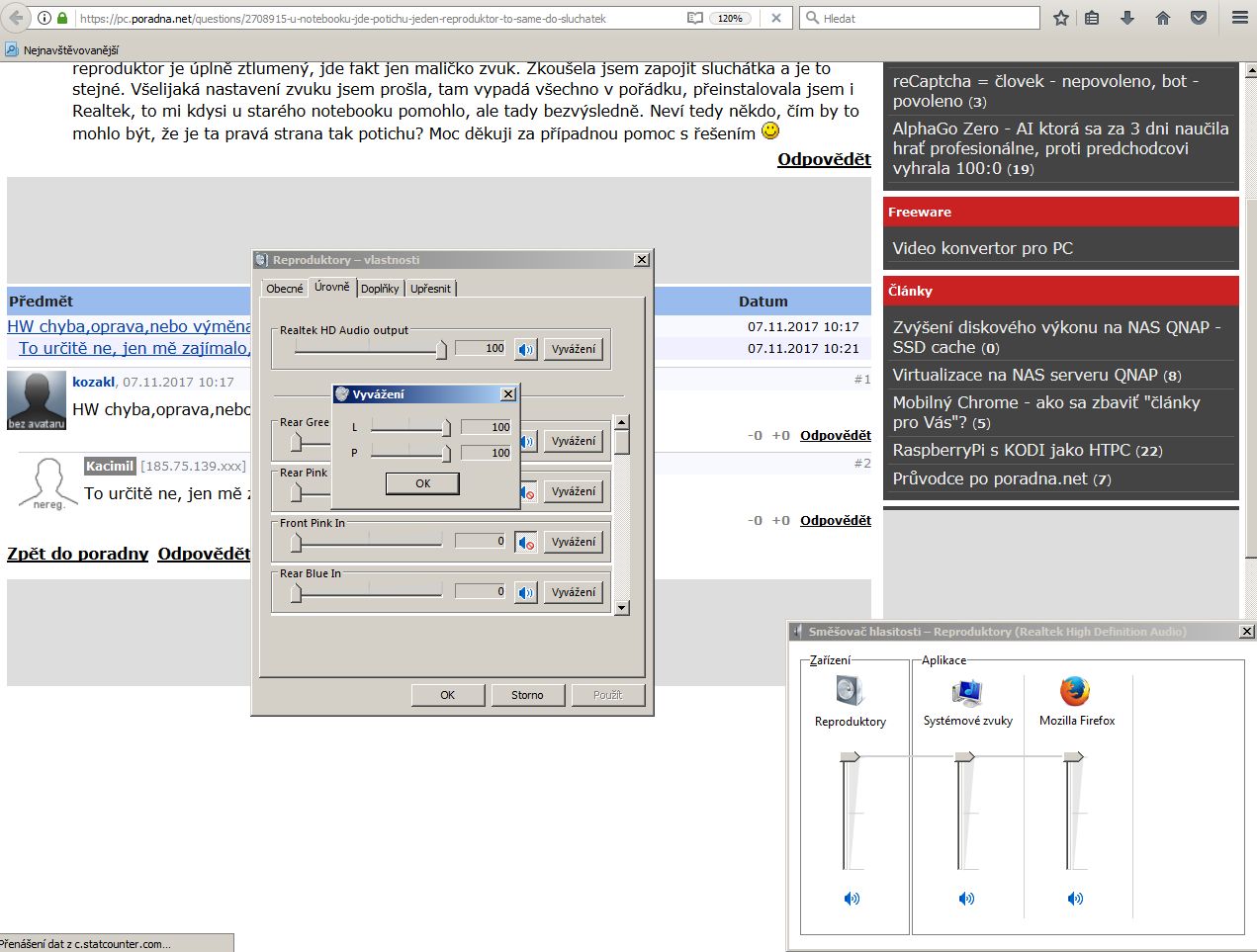Go to the browser home page

[x=1163, y=18]
